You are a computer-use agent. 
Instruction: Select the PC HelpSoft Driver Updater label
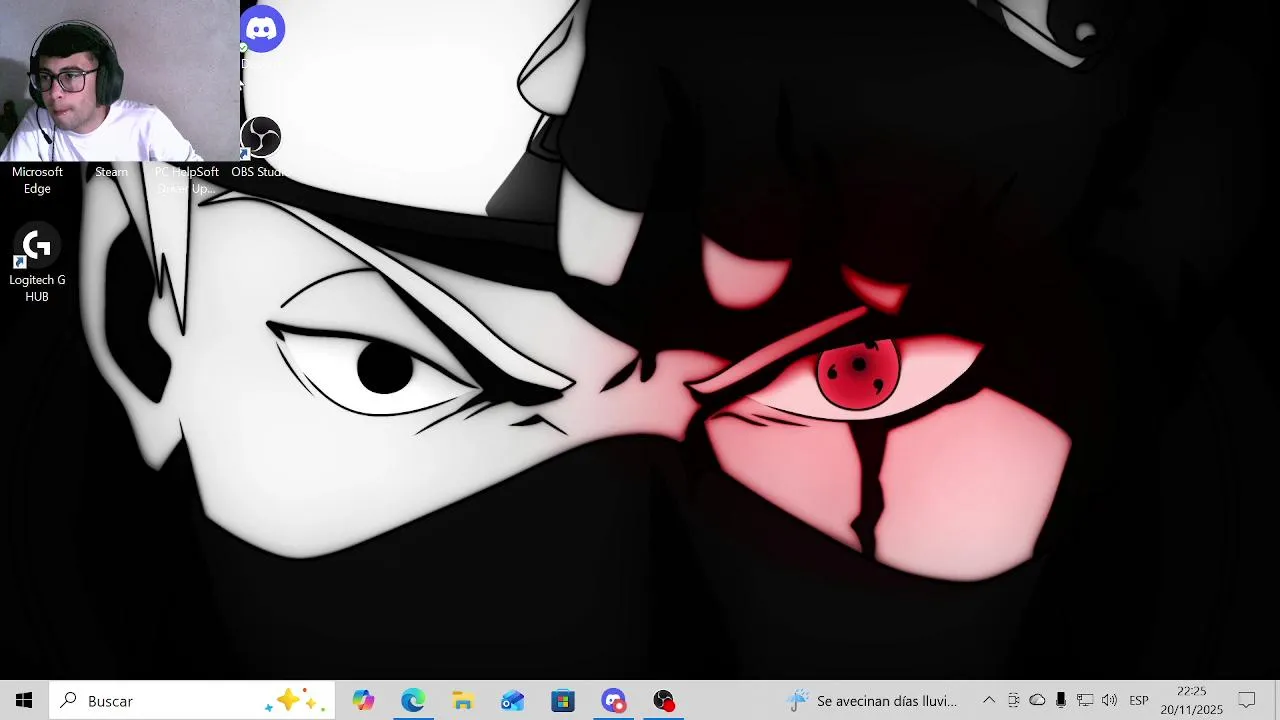coord(186,180)
